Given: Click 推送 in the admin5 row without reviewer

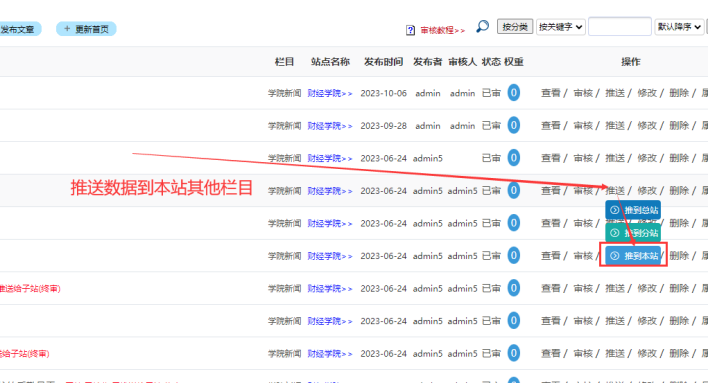Looking at the screenshot, I should pyautogui.click(x=615, y=158).
